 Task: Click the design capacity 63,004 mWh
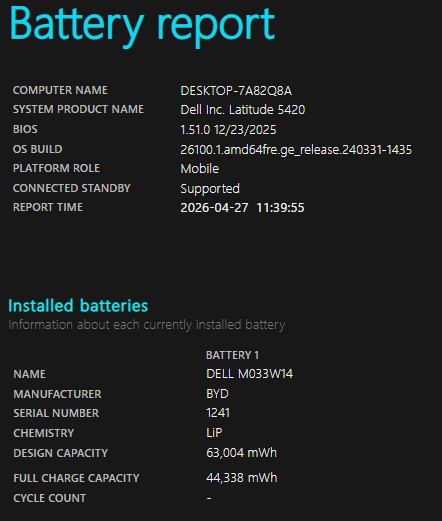pos(241,453)
